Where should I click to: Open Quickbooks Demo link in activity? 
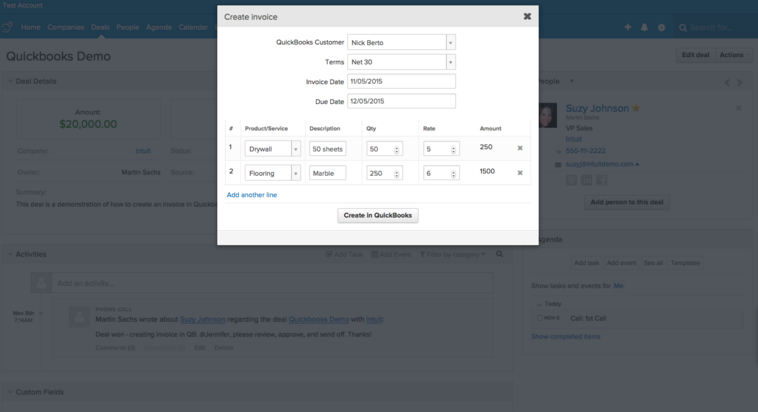tap(319, 320)
